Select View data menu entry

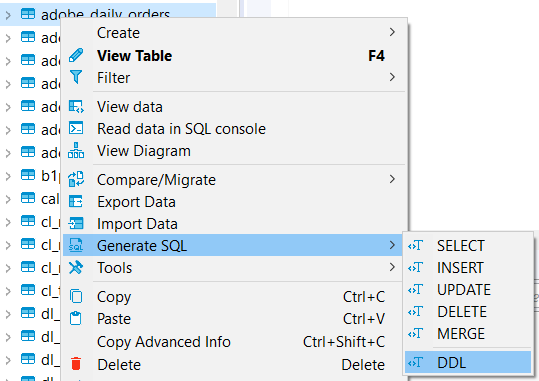point(233,107)
